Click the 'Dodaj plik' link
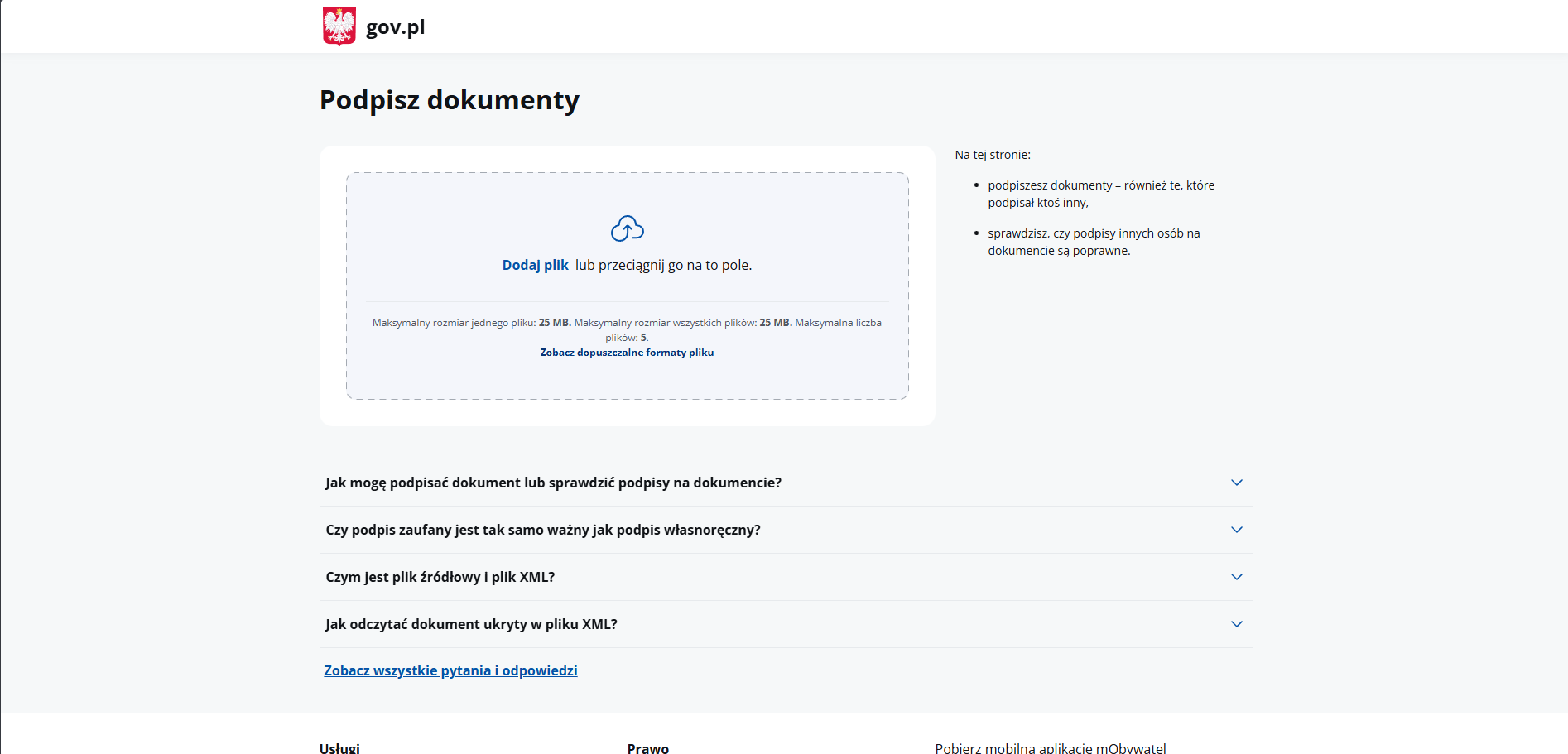 535,265
